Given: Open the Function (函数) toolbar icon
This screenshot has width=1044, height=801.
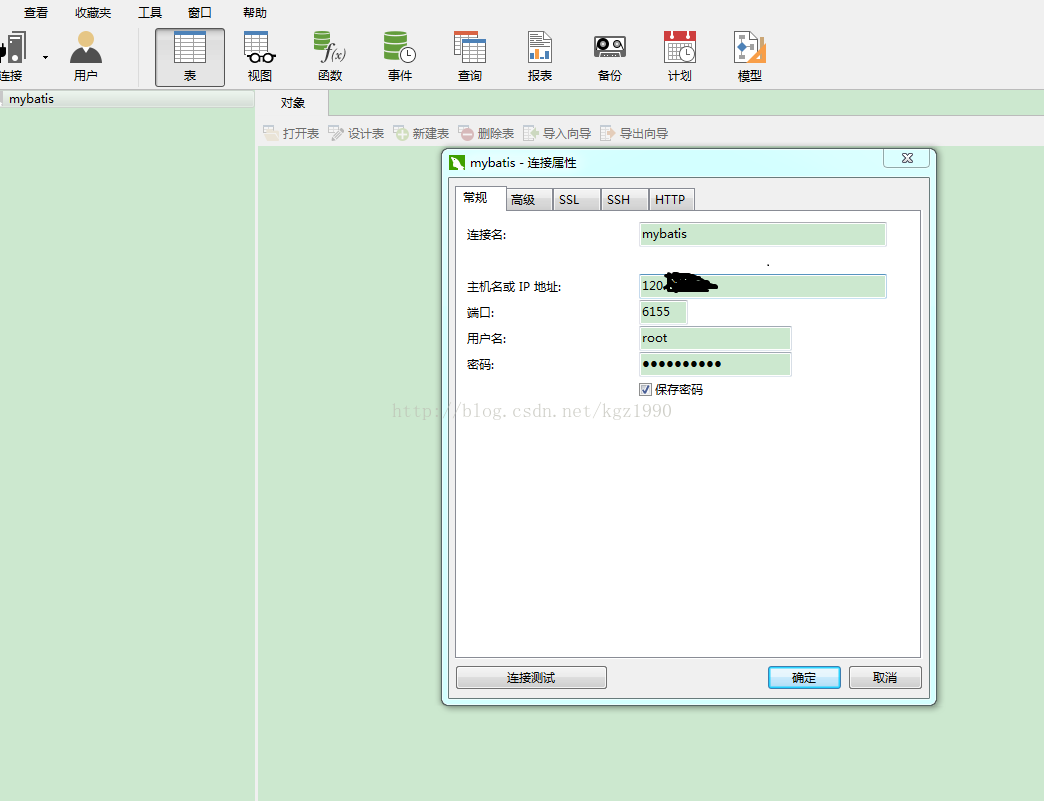Looking at the screenshot, I should tap(330, 56).
